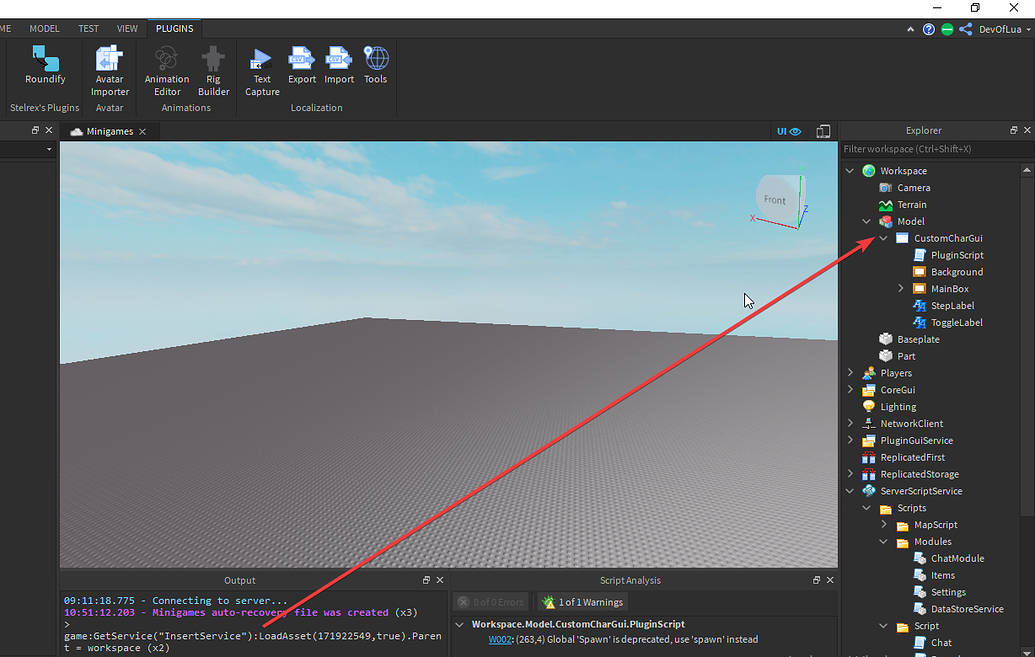Click the DevOfLua account button
1035x657 pixels.
[x=1000, y=29]
